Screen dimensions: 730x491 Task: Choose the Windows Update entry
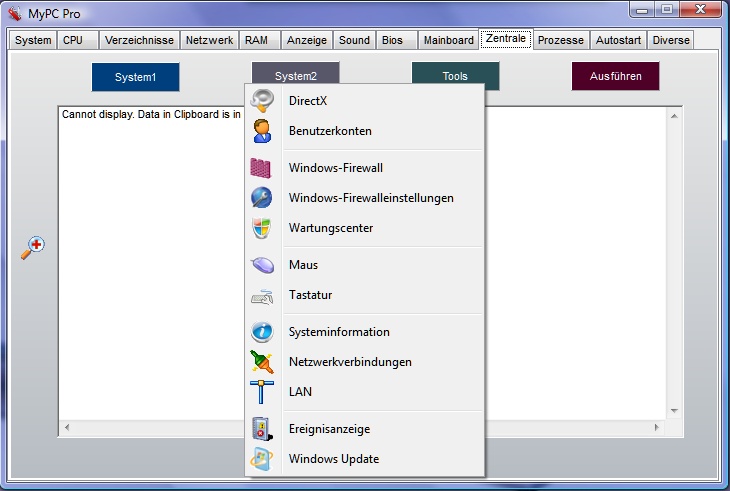365,459
